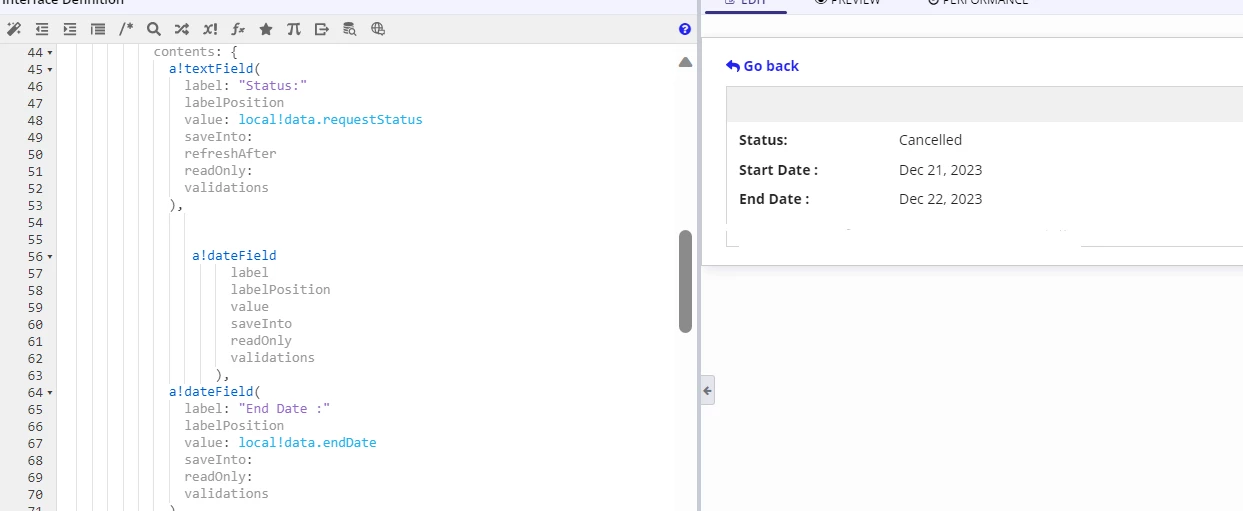Viewport: 1243px width, 511px height.
Task: Click the database search toolbar icon
Action: (x=350, y=29)
